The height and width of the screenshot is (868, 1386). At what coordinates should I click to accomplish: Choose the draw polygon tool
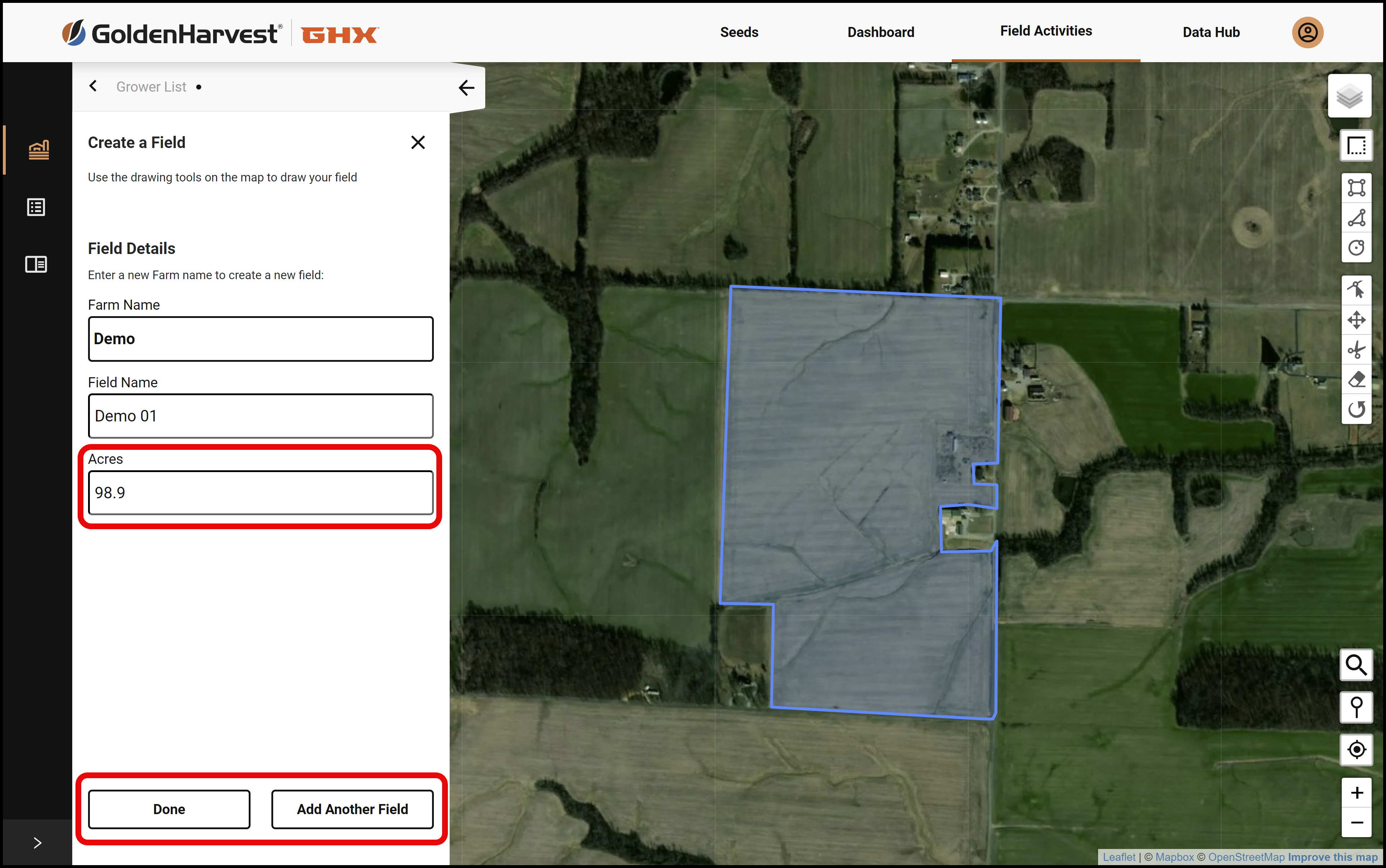point(1356,218)
